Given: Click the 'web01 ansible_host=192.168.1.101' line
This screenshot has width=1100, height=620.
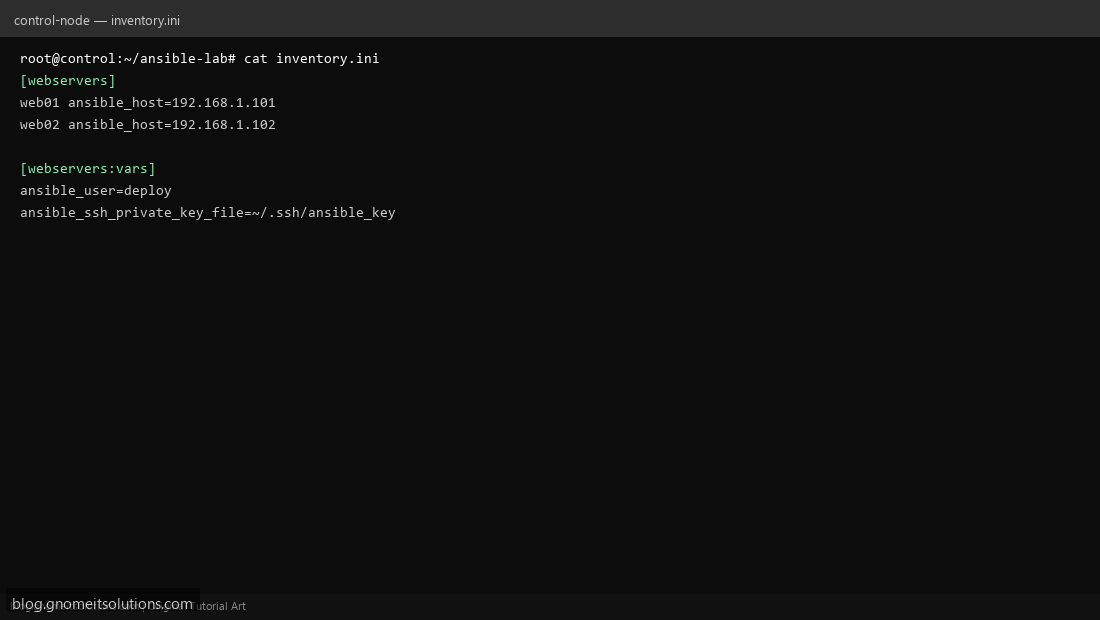Looking at the screenshot, I should 148,102.
